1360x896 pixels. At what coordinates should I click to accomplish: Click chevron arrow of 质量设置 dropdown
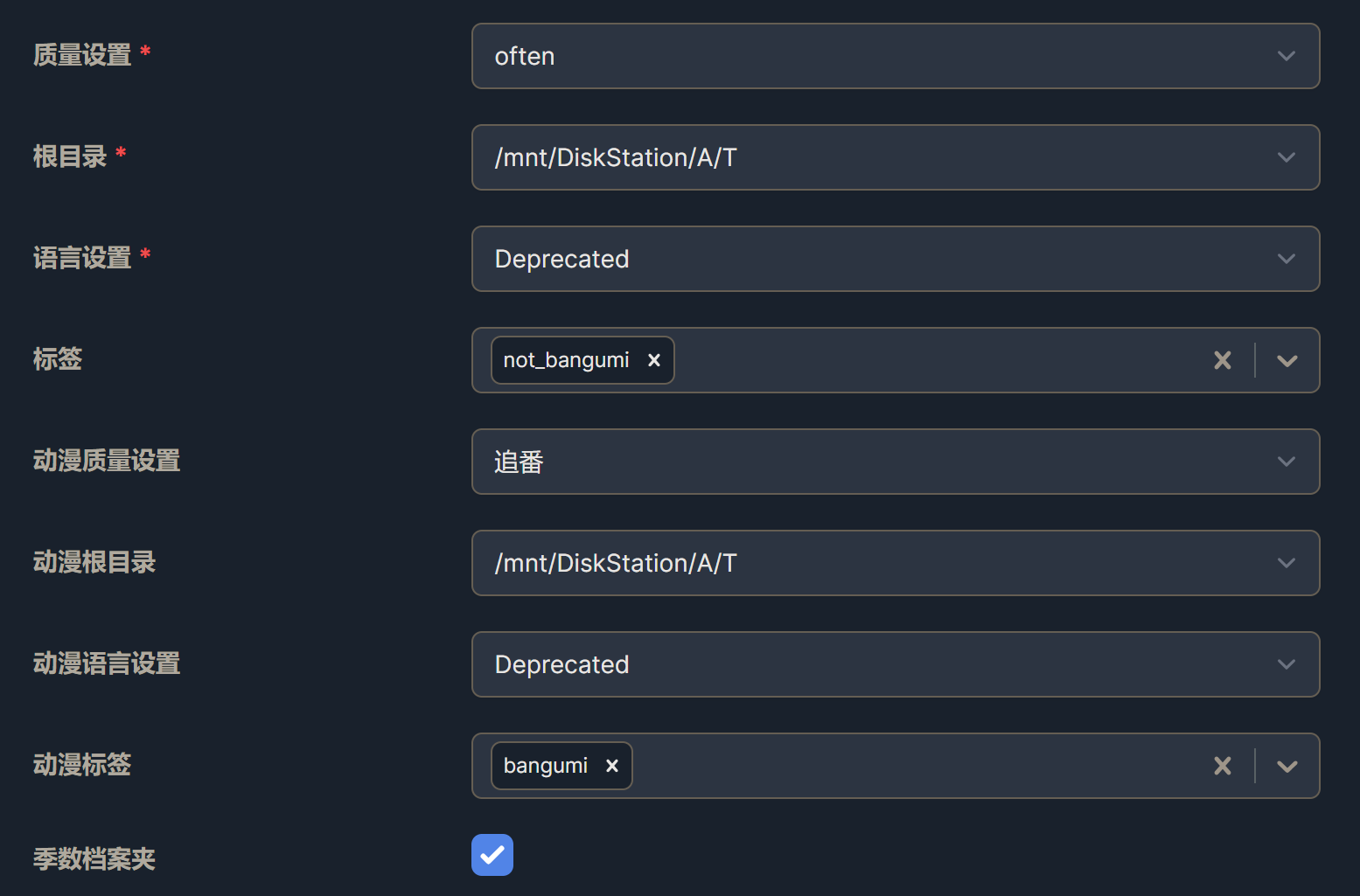pyautogui.click(x=1286, y=56)
